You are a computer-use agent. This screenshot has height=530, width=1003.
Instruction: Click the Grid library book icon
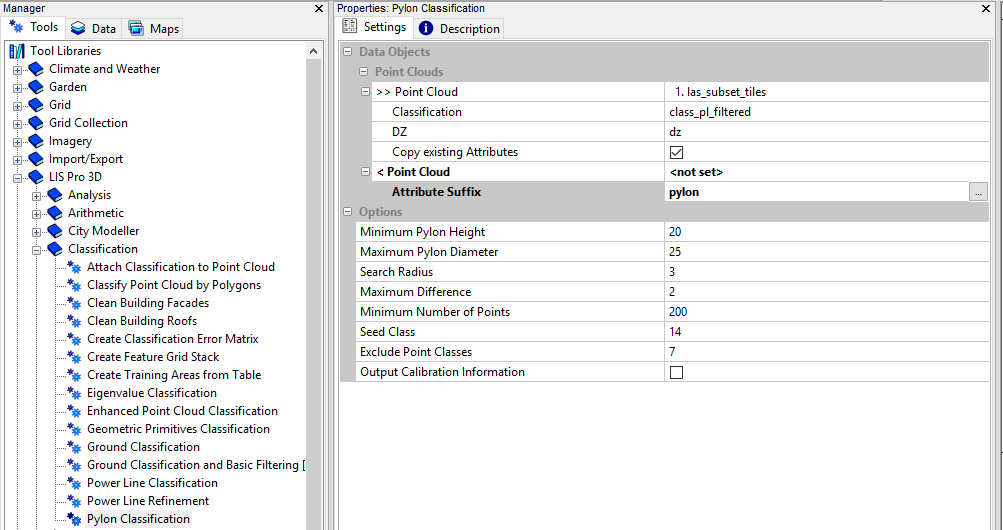coord(36,105)
